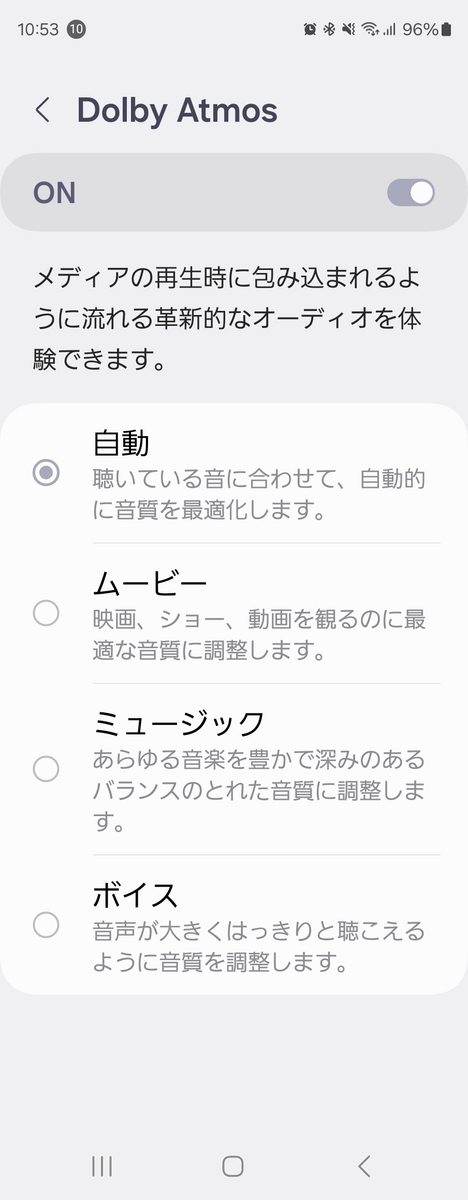The image size is (468, 1200).
Task: Tap the navigation bar back chevron
Action: pos(364,1165)
